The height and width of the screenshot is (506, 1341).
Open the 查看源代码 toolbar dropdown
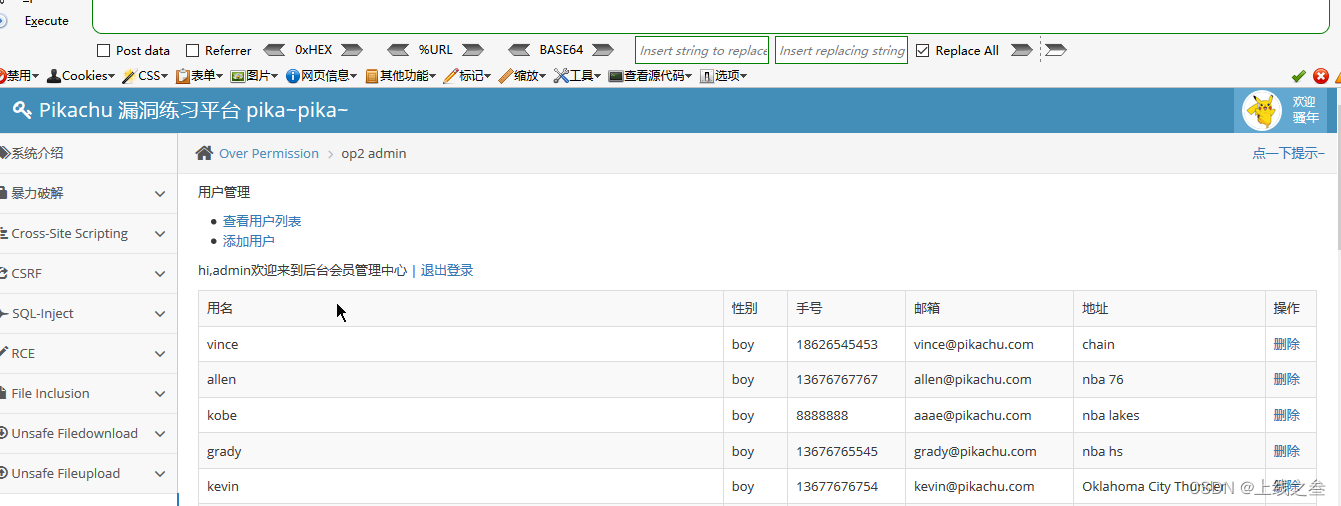click(651, 75)
